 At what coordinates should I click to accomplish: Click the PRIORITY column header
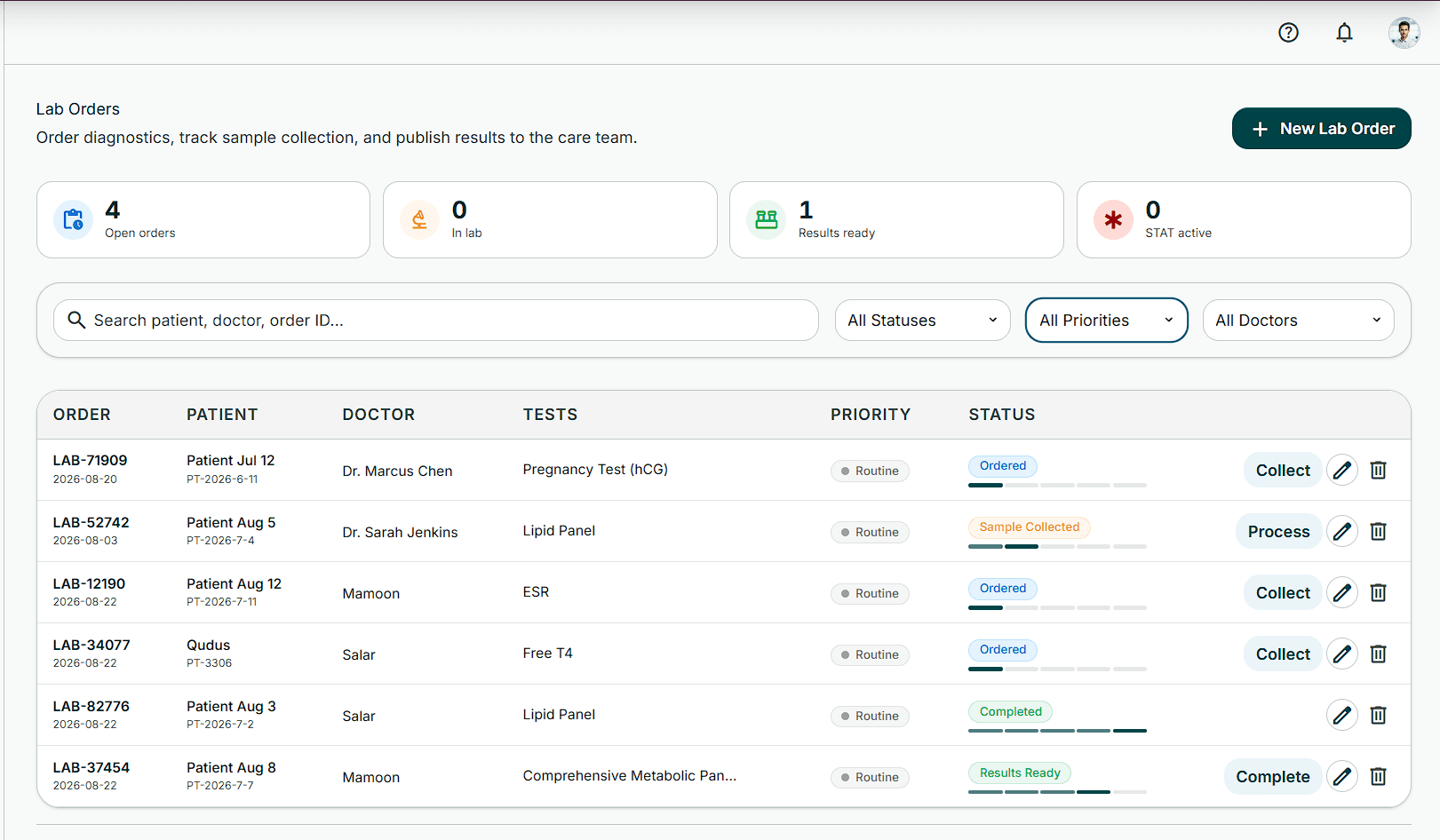(x=871, y=415)
